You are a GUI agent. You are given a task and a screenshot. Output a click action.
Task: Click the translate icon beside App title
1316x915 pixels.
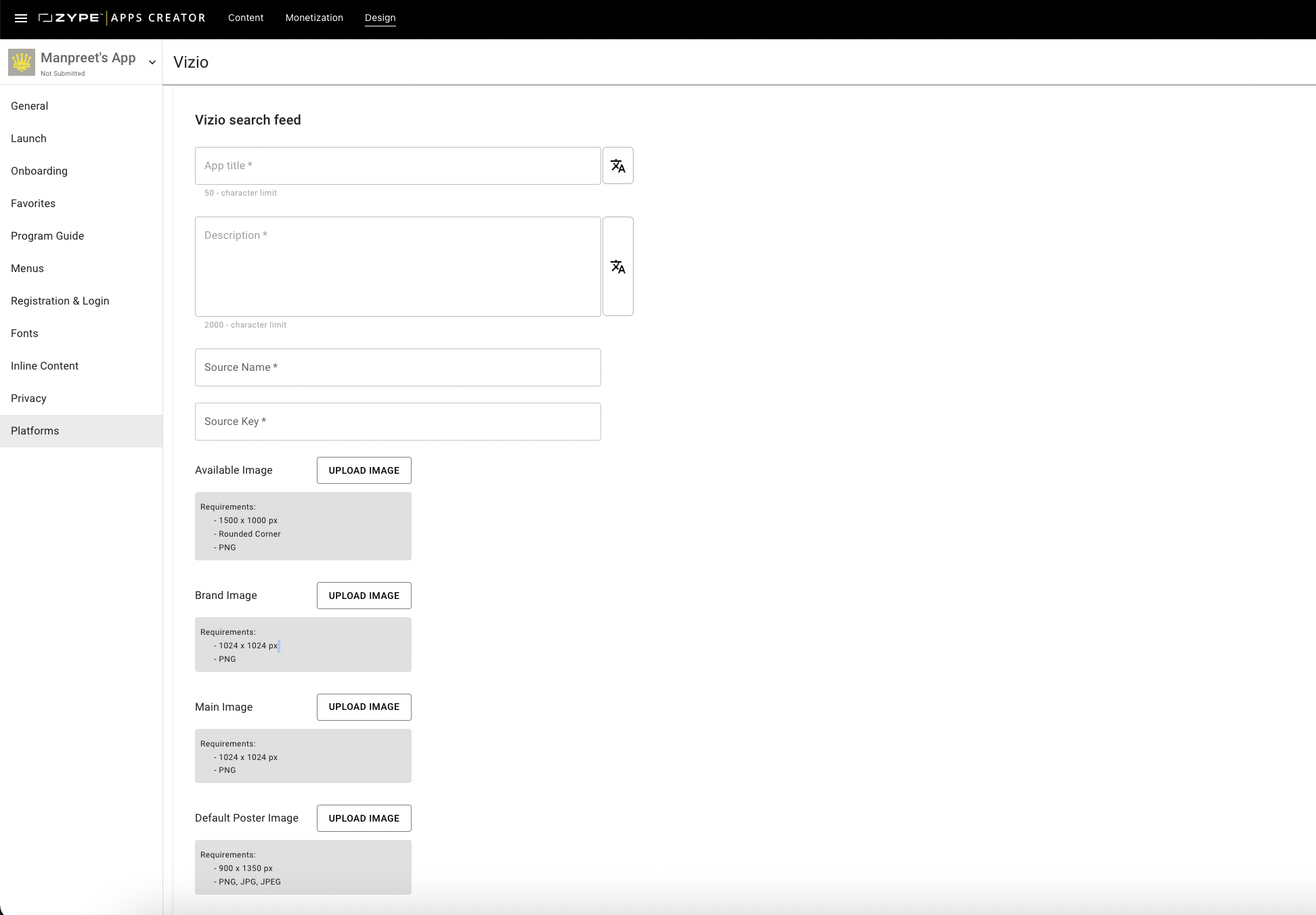(617, 166)
